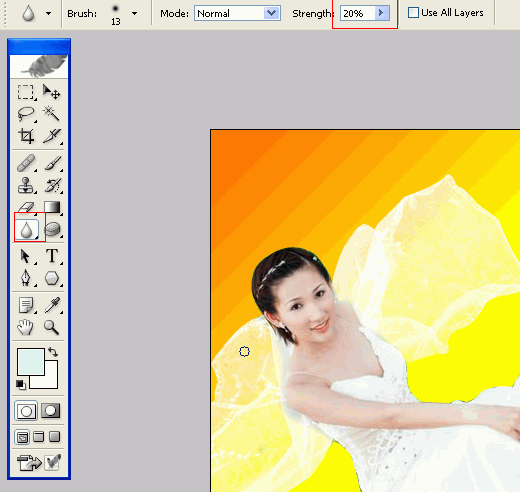Open the Mode dropdown showing Normal
The image size is (520, 492).
click(x=237, y=13)
